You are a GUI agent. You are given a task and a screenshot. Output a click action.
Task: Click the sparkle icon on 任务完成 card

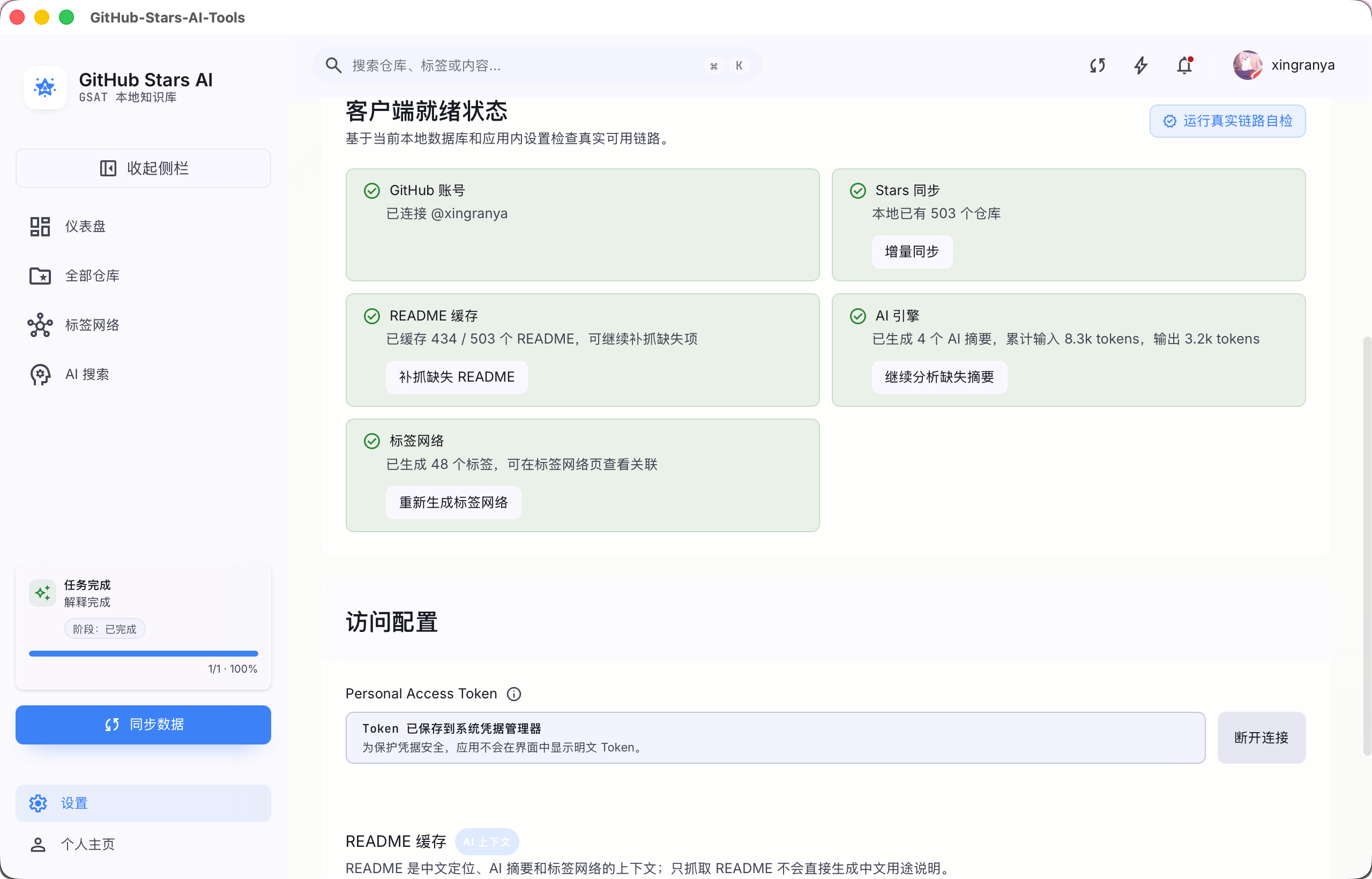tap(43, 593)
